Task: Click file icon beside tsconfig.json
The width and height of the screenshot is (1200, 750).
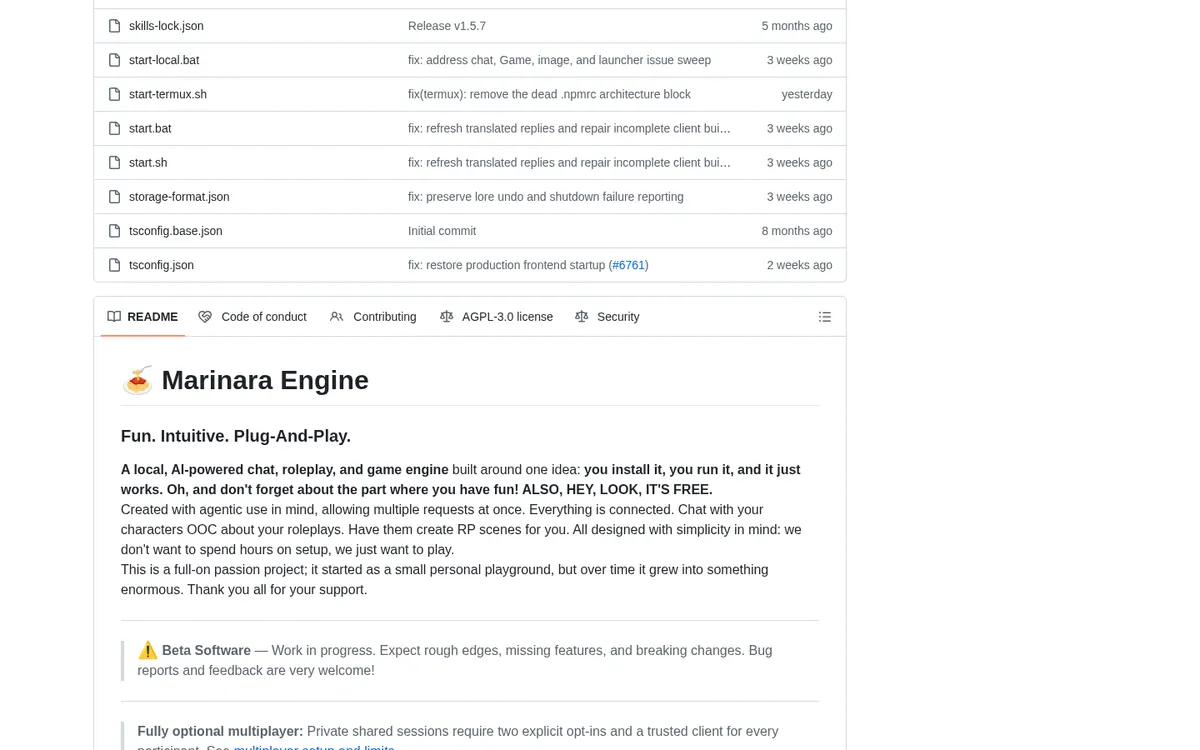Action: (x=115, y=265)
